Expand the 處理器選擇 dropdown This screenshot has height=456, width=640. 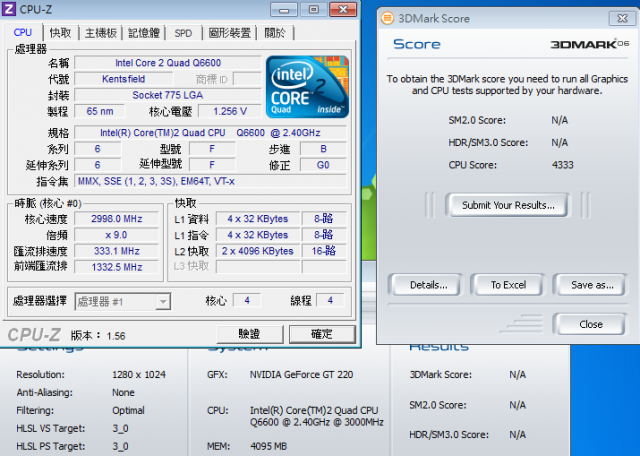pyautogui.click(x=163, y=302)
